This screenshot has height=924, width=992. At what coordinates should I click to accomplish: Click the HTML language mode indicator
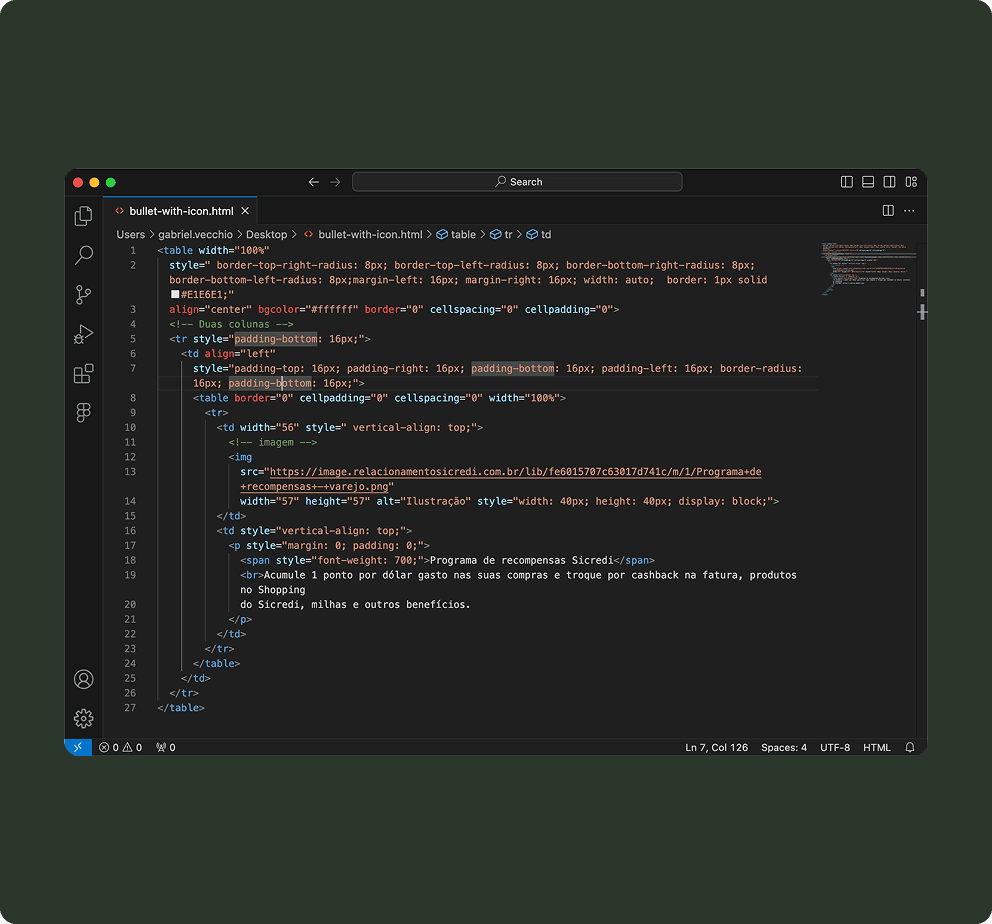[877, 748]
